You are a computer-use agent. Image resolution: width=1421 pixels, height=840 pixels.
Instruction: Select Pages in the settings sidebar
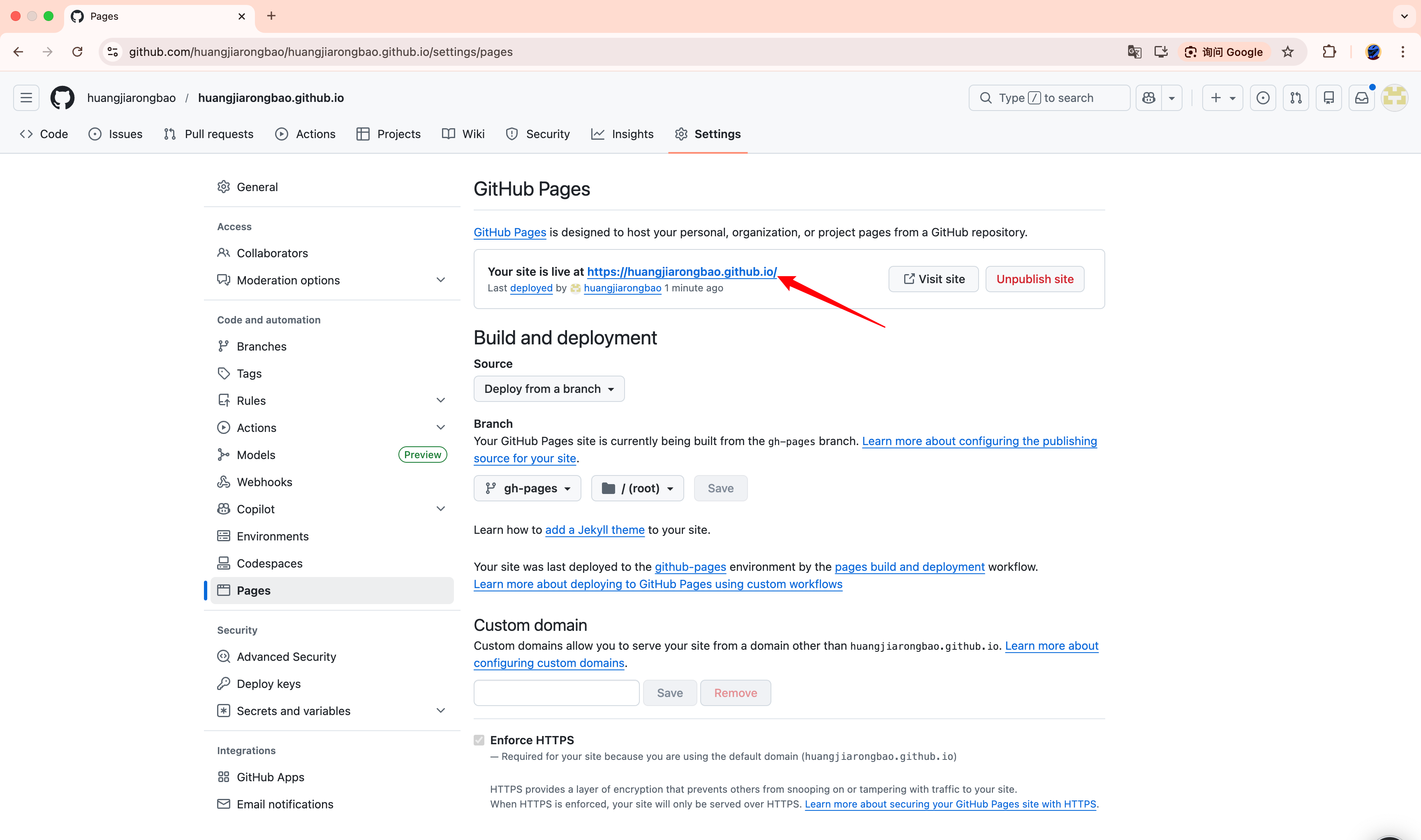(332, 591)
